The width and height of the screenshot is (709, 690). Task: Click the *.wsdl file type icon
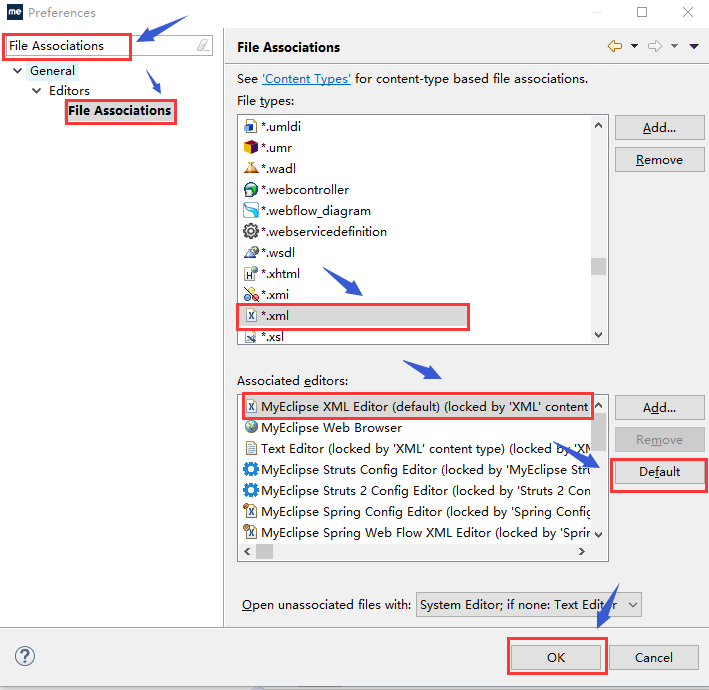[x=251, y=252]
